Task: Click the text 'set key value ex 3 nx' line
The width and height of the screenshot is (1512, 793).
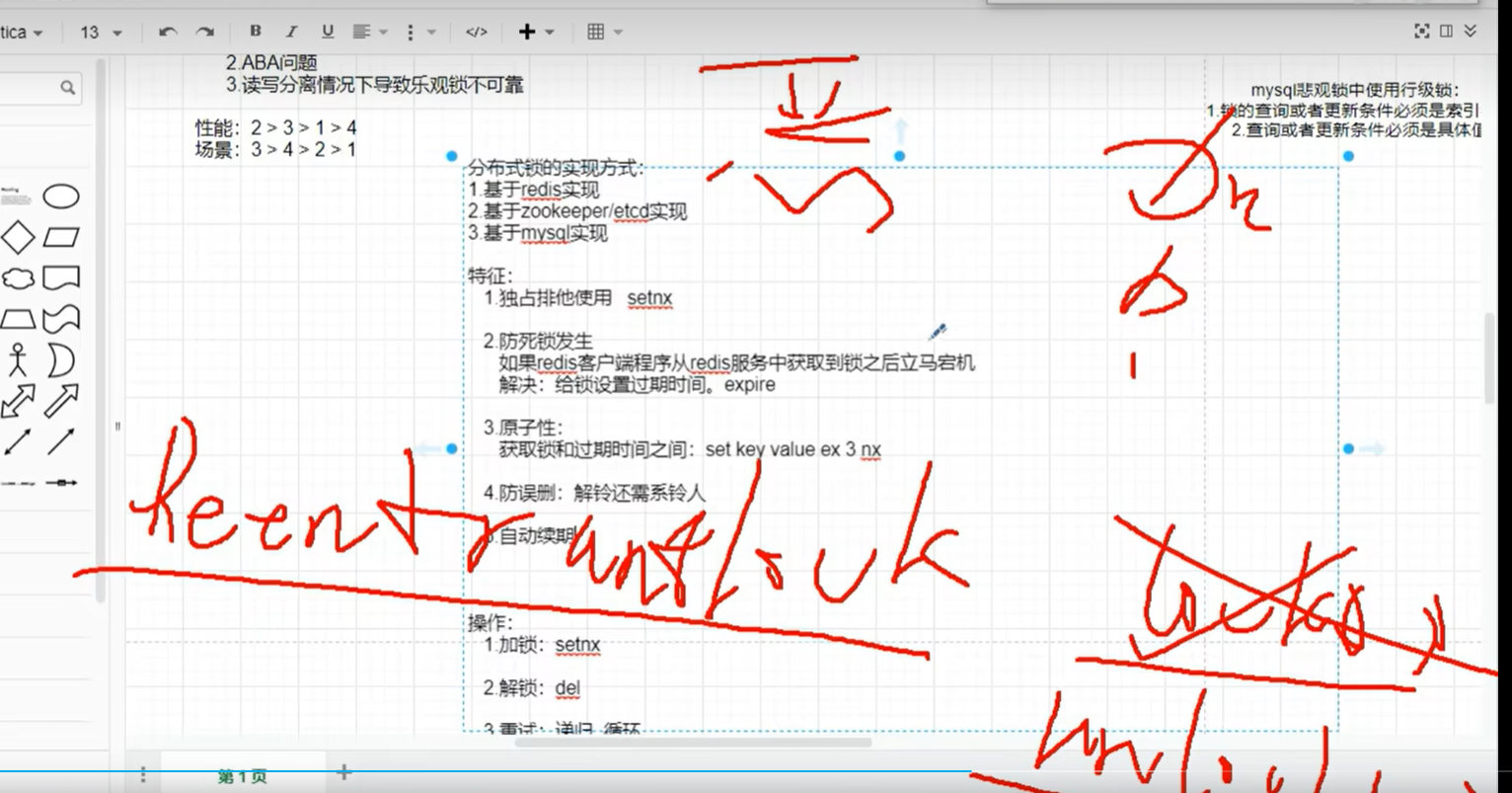Action: pyautogui.click(x=794, y=449)
